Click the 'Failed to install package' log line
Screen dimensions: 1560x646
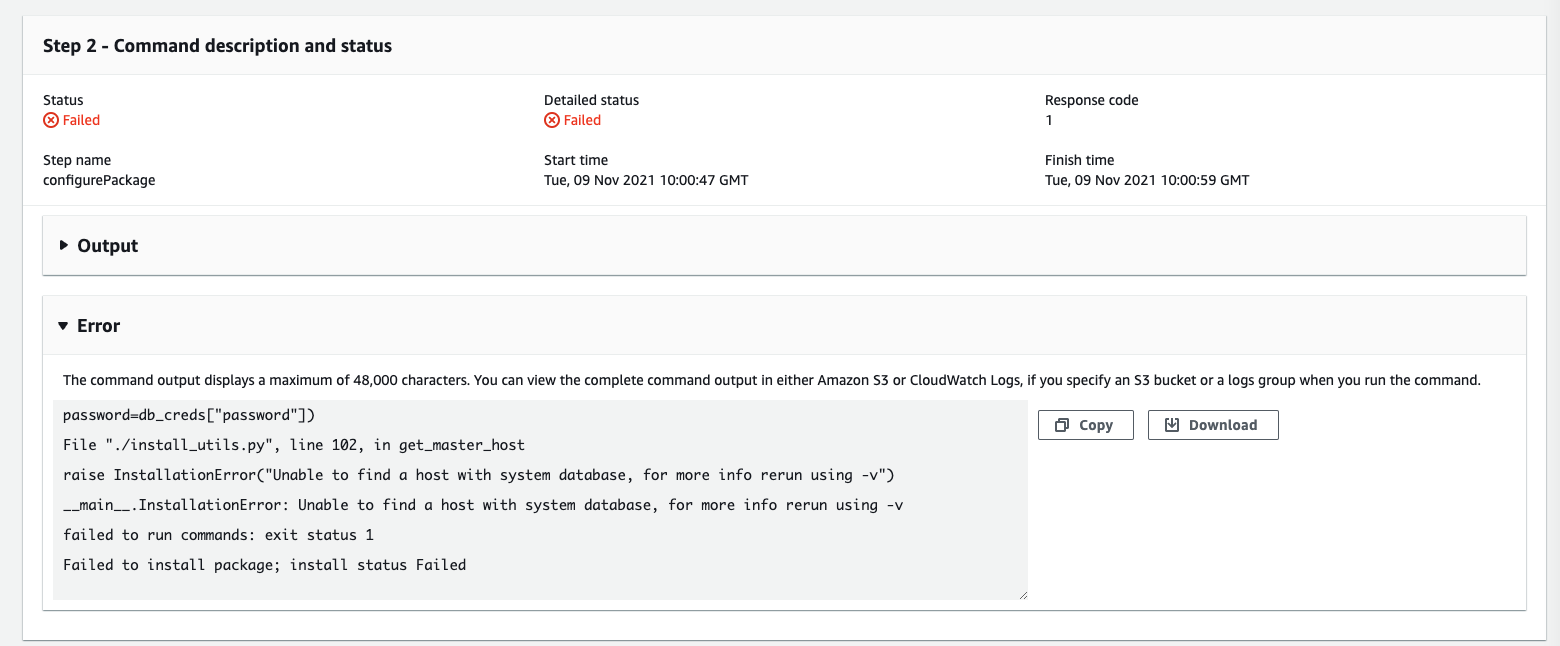click(x=264, y=565)
